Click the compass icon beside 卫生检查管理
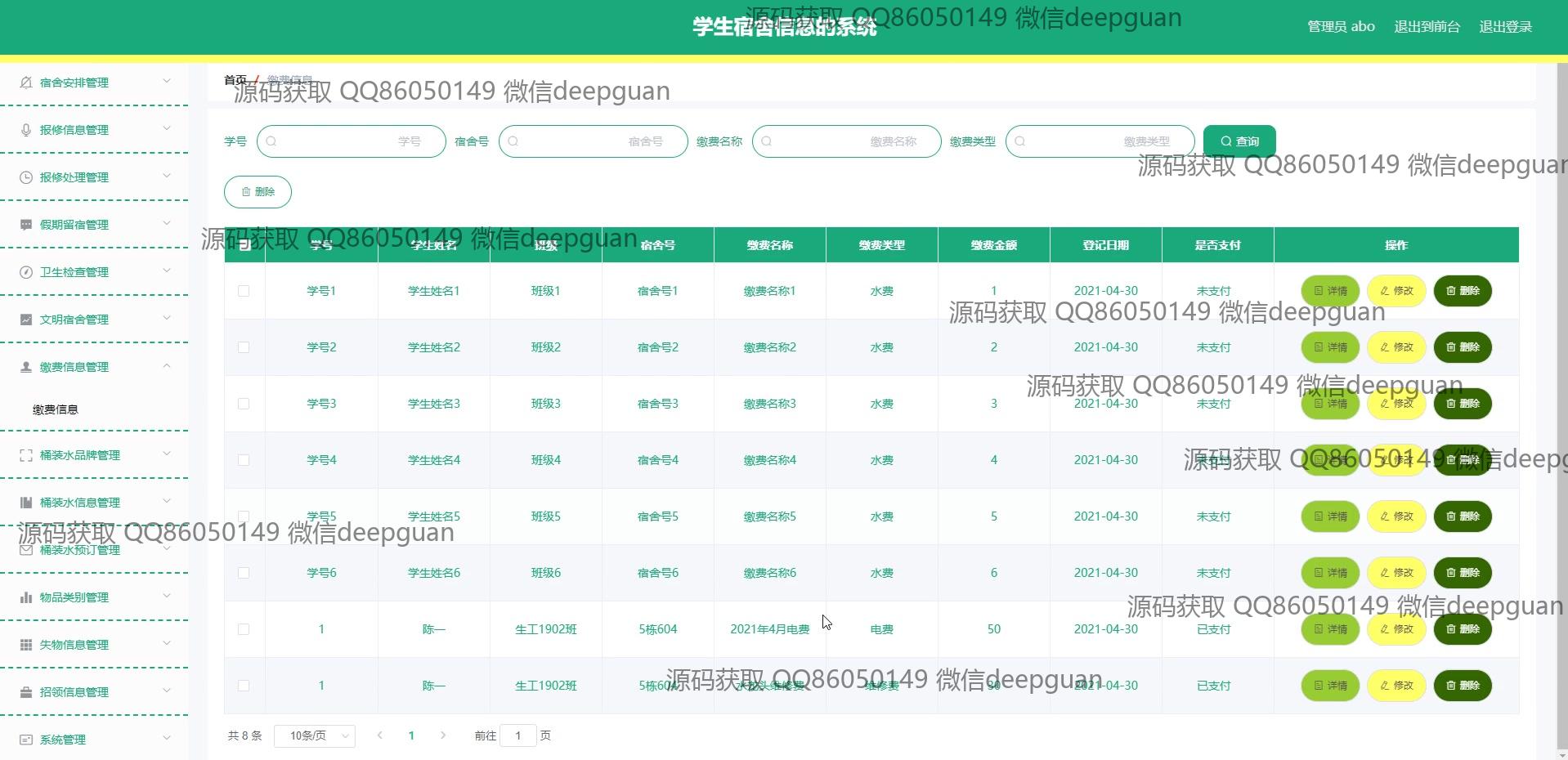Image resolution: width=1568 pixels, height=760 pixels. click(x=26, y=272)
